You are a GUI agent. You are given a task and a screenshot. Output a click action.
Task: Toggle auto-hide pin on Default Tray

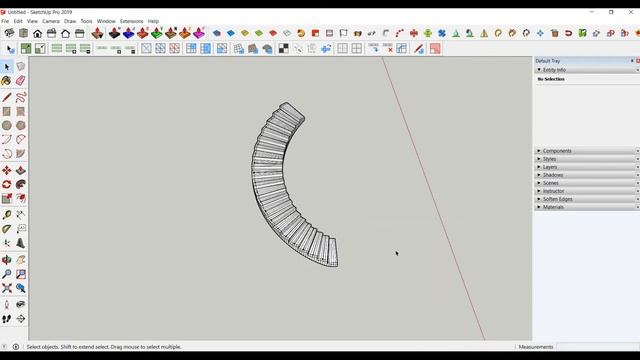pos(632,61)
